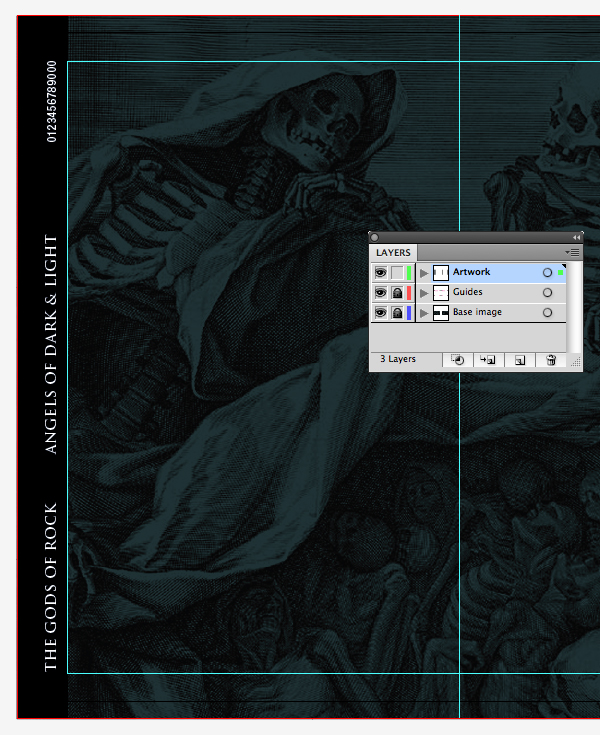
Task: Select the Base image layer name
Action: (x=477, y=312)
